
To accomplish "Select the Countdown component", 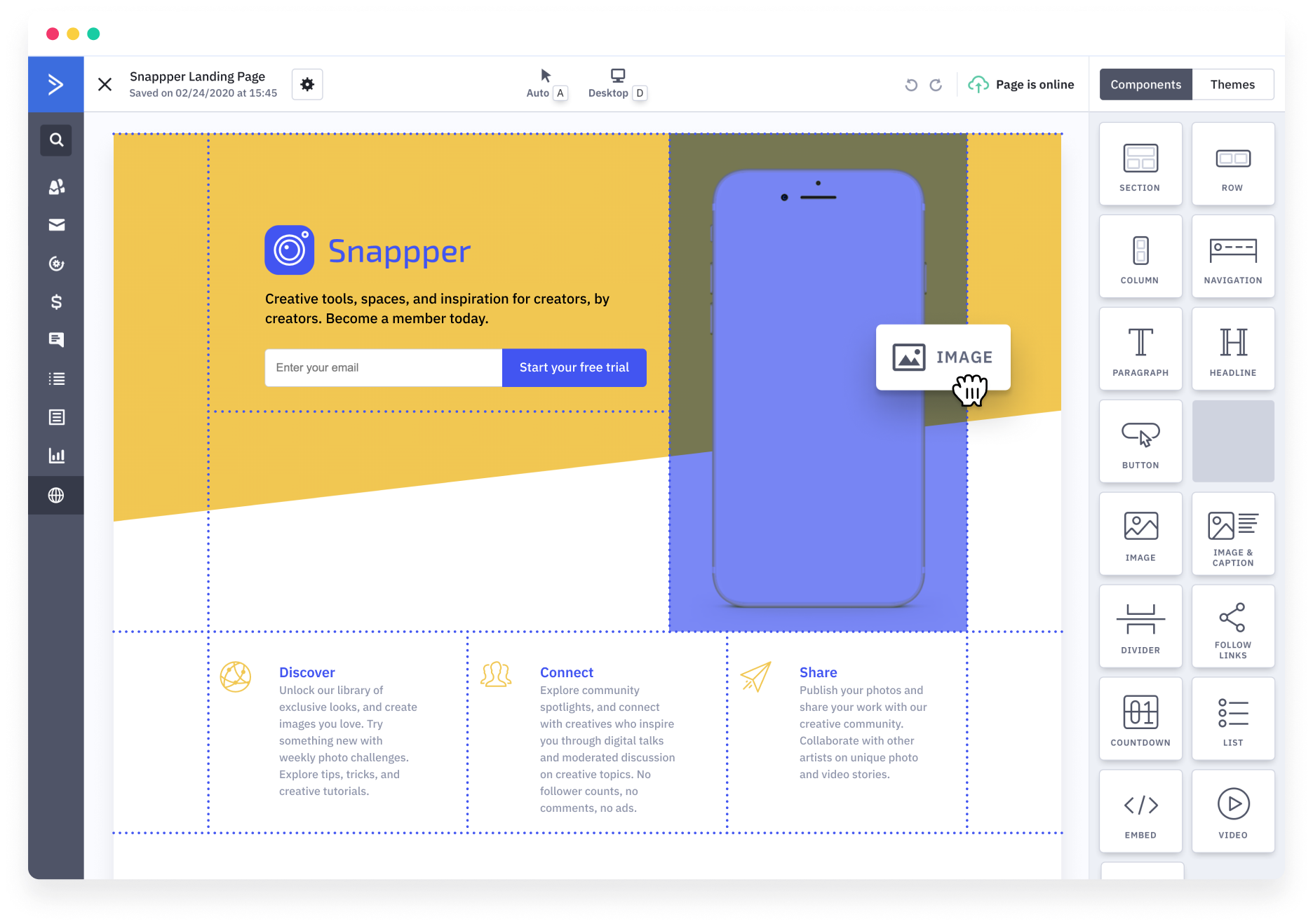I will coord(1140,719).
